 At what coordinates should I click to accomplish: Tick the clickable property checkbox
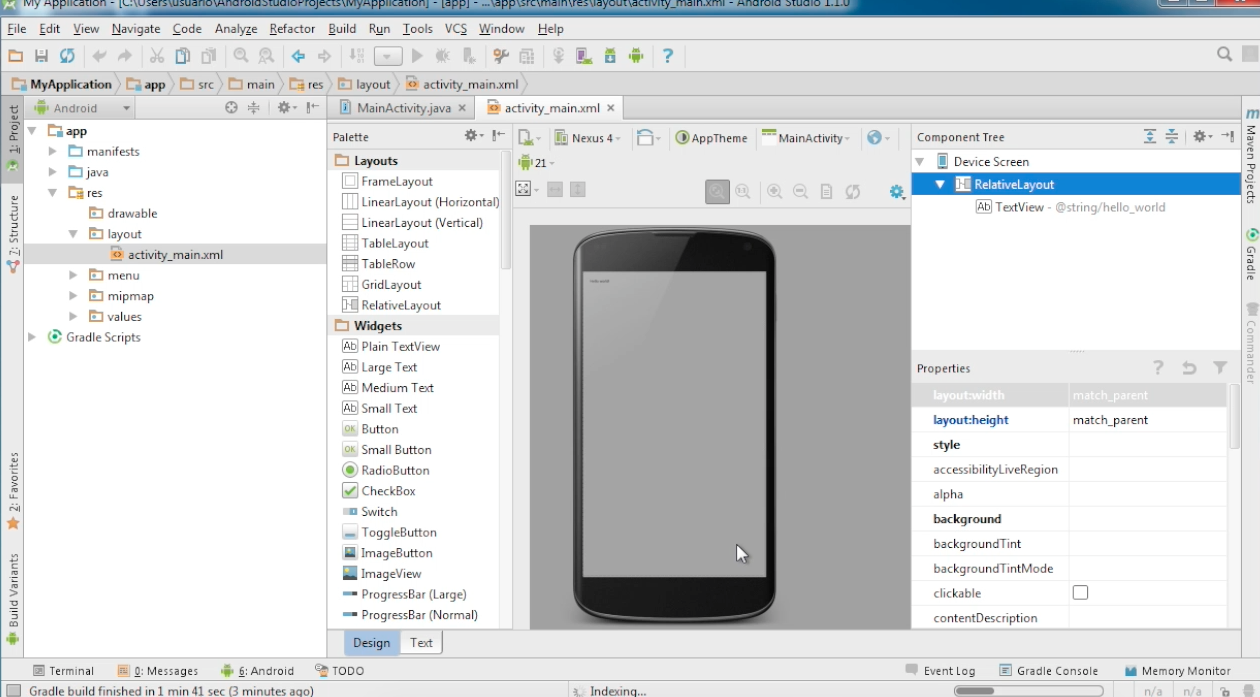coord(1080,593)
